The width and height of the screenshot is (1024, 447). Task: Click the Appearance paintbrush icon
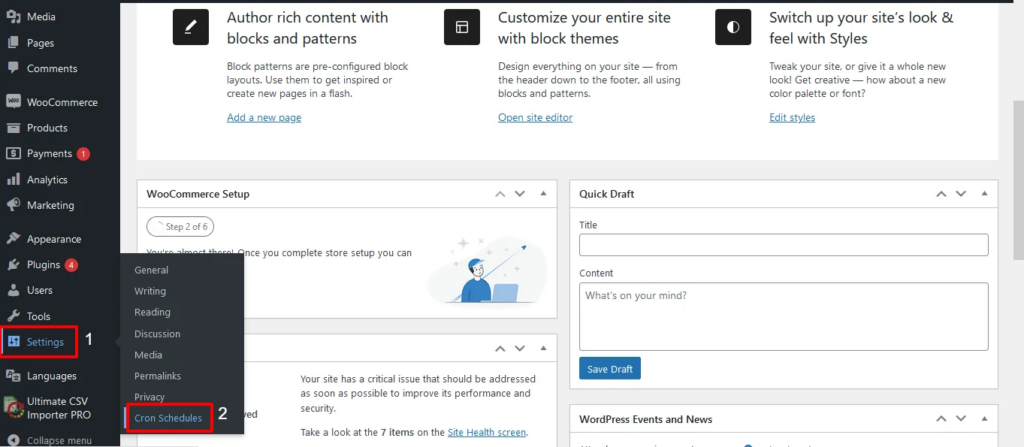click(x=13, y=239)
